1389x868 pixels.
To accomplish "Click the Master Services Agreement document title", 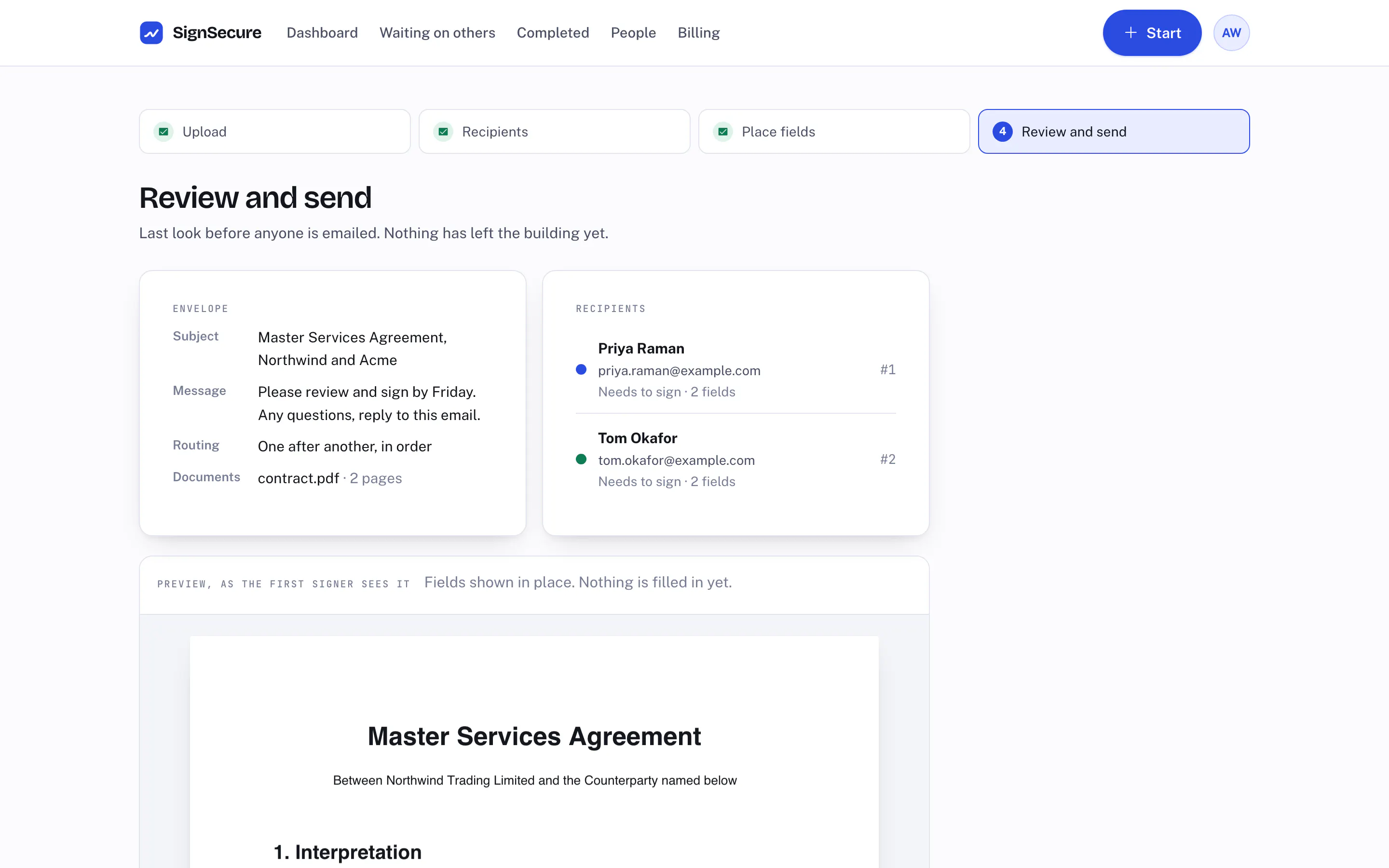I will [534, 736].
